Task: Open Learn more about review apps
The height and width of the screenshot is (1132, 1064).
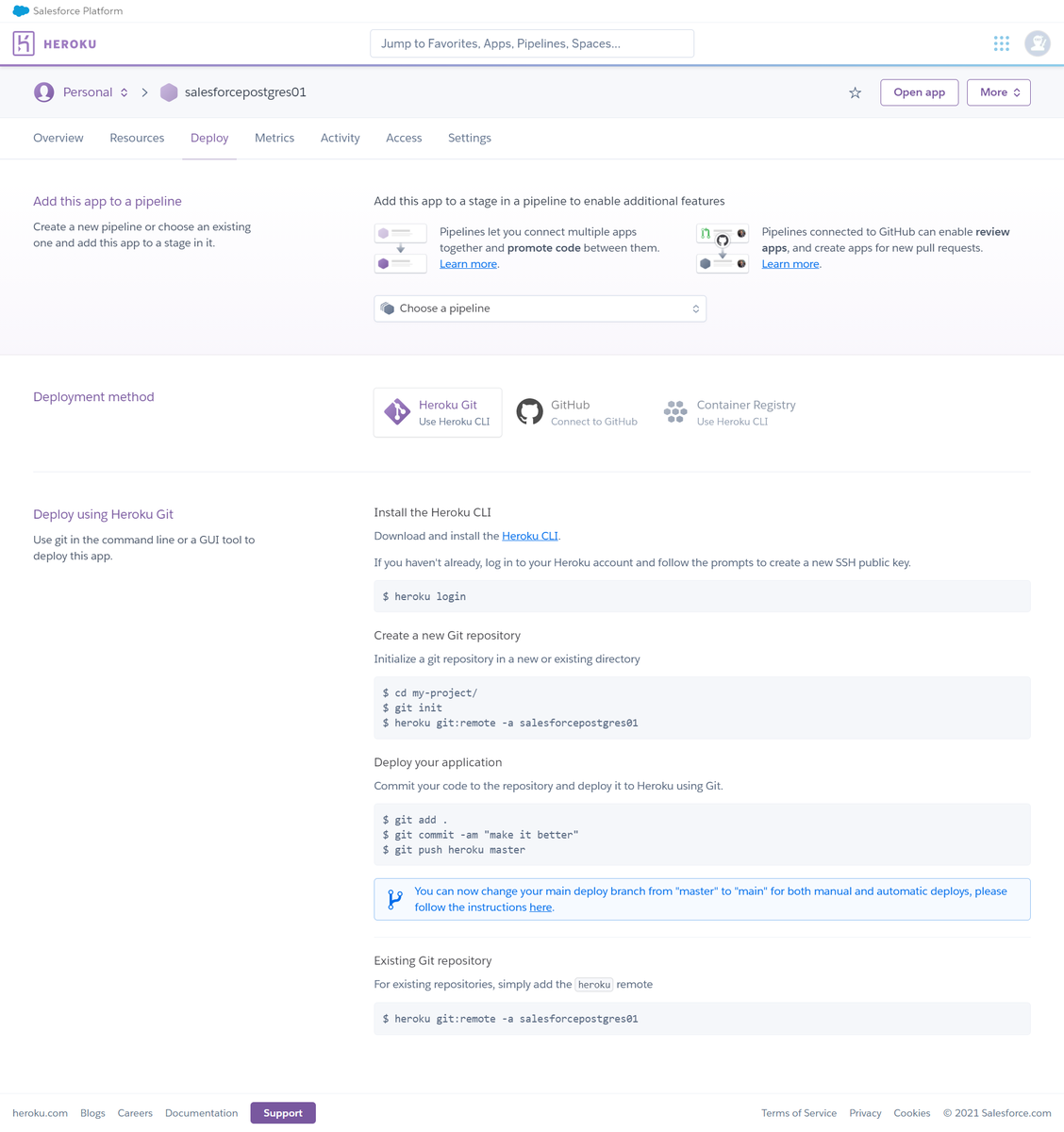Action: point(790,264)
